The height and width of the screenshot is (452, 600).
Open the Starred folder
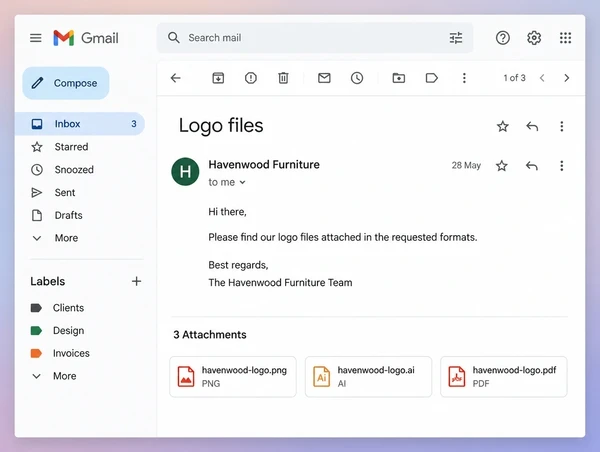[x=80, y=147]
